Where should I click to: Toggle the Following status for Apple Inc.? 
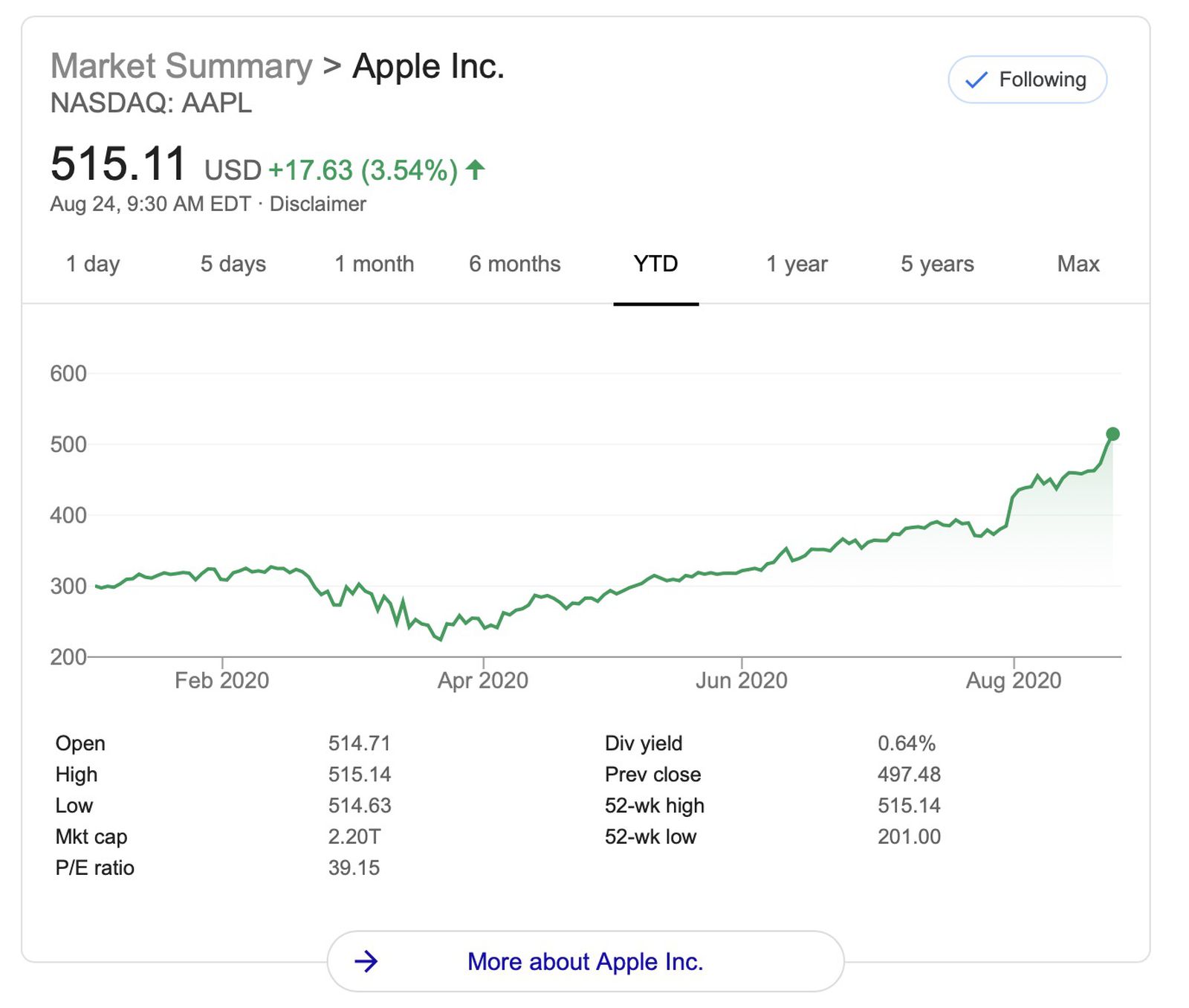(1026, 79)
